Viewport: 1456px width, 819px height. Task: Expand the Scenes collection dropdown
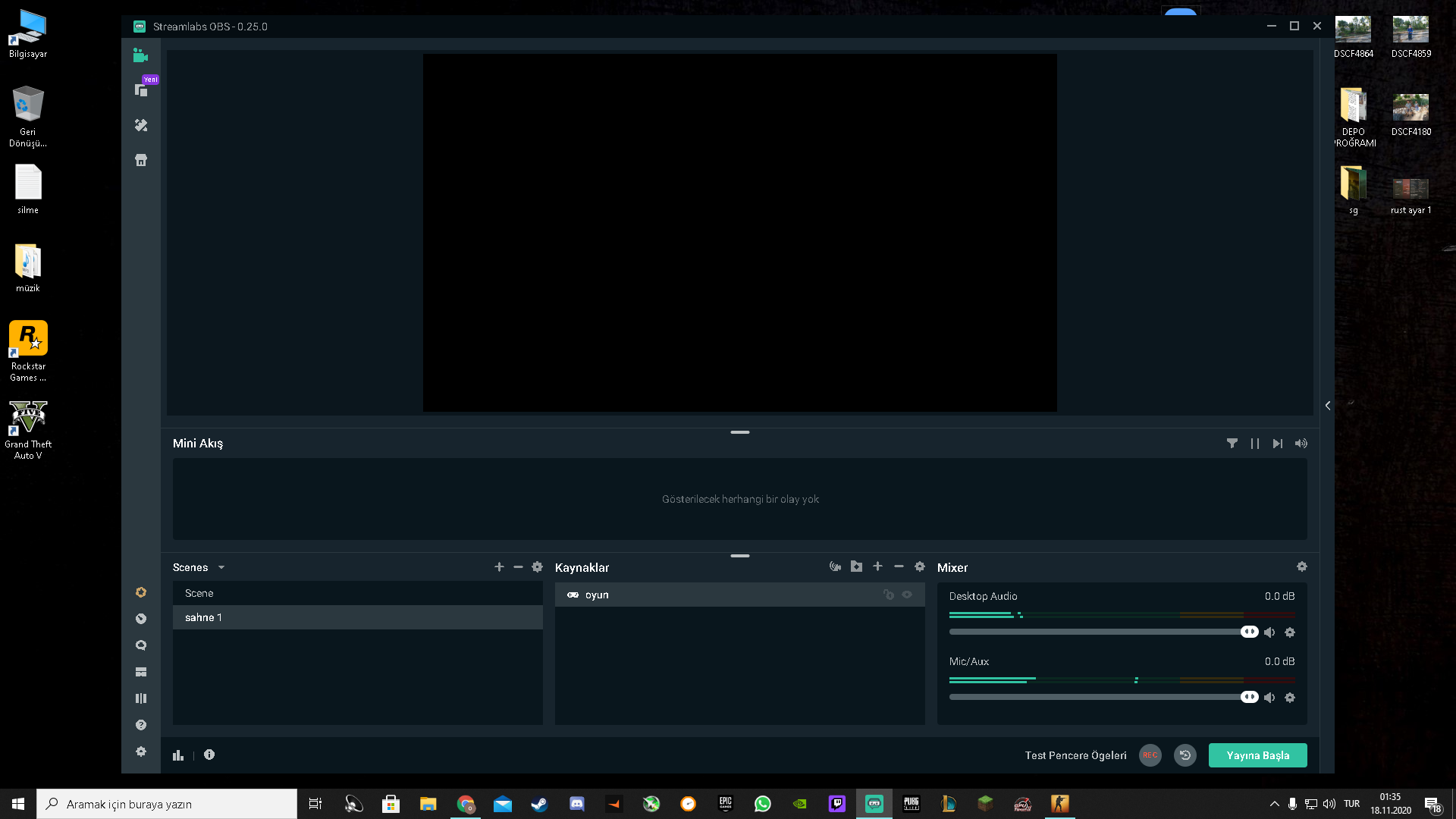coord(221,567)
